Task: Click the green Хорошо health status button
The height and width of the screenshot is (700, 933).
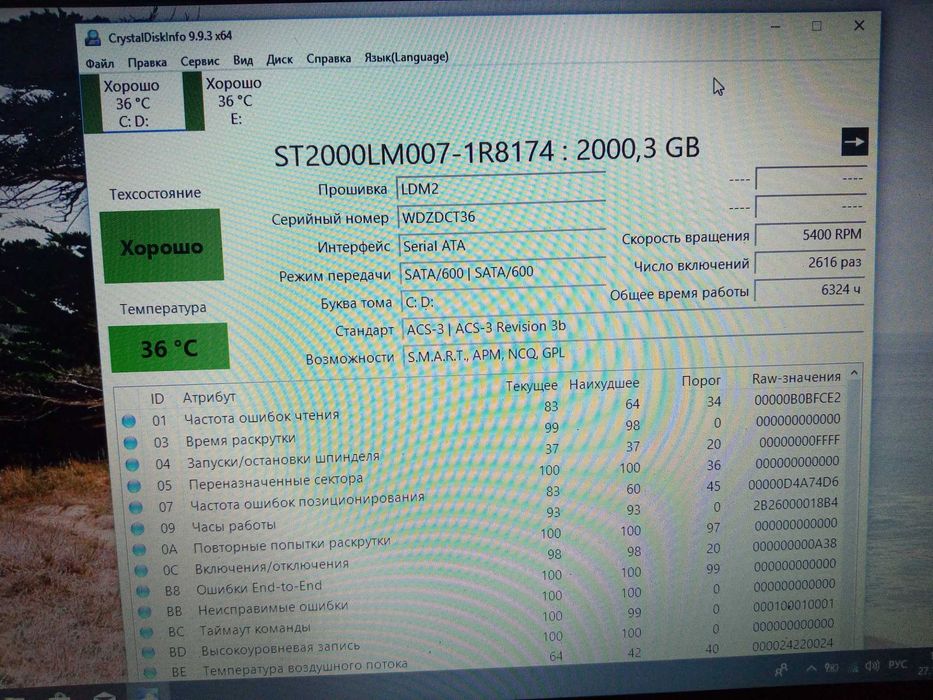Action: 162,246
